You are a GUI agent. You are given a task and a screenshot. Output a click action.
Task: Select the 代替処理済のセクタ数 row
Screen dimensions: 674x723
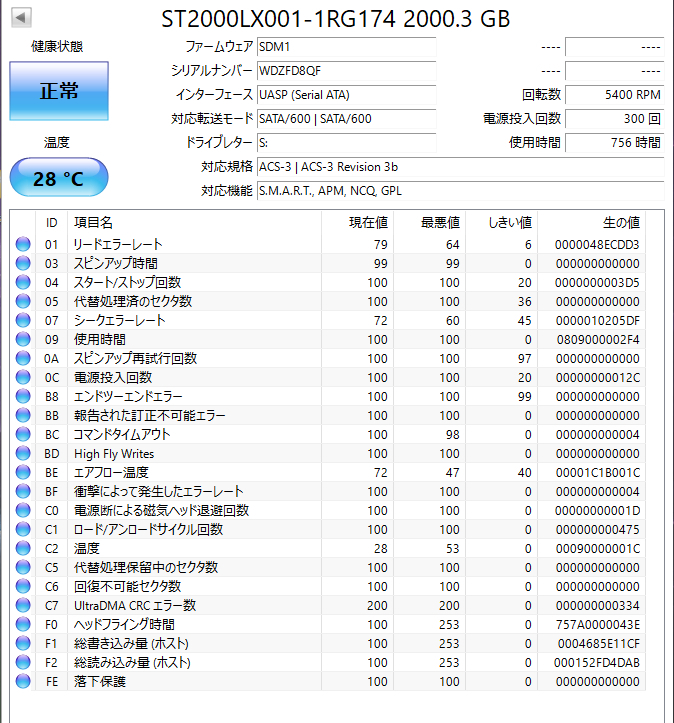tap(328, 302)
